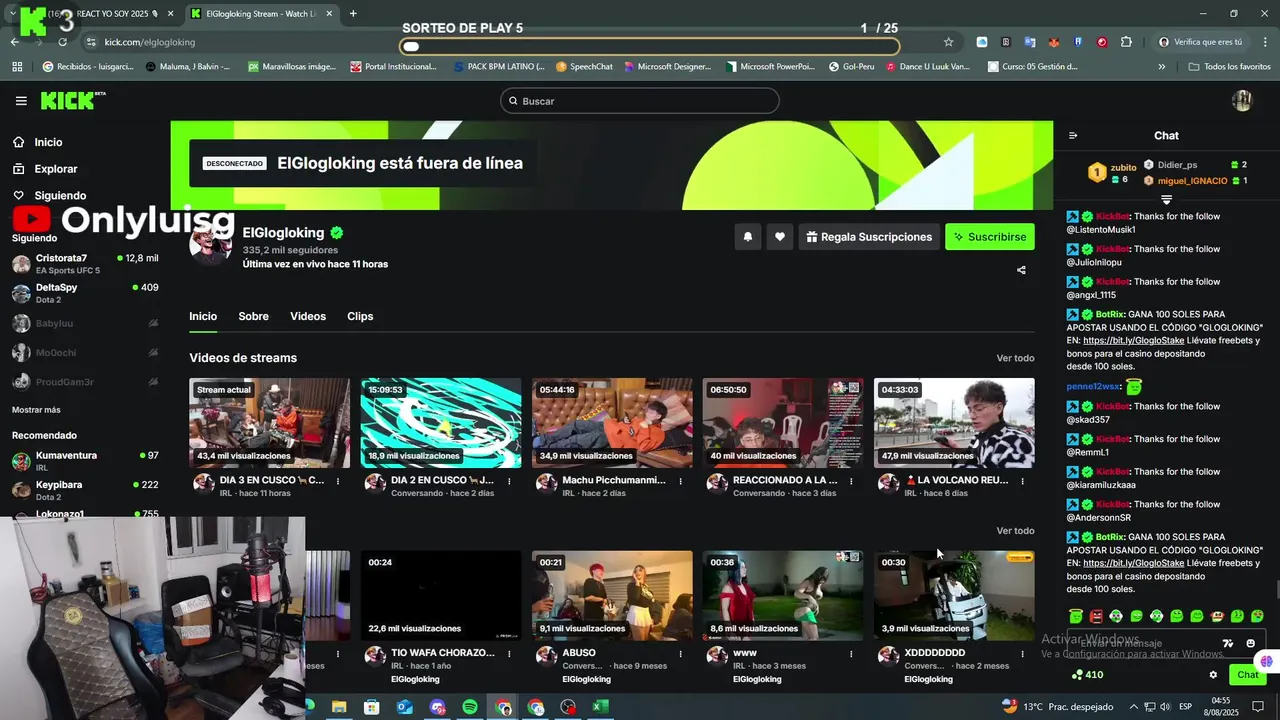Go back in browser history

14,42
